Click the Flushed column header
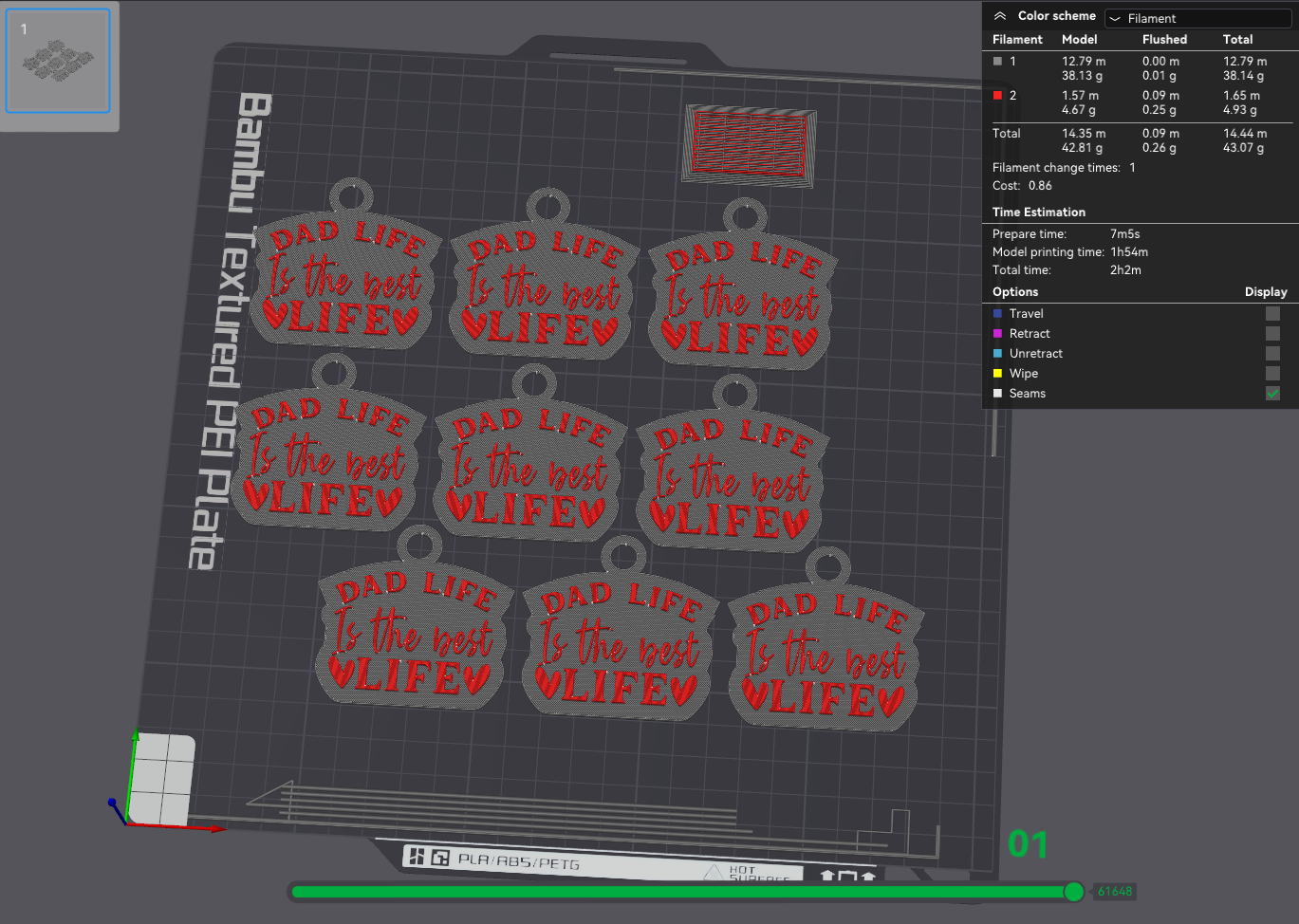 [1164, 39]
